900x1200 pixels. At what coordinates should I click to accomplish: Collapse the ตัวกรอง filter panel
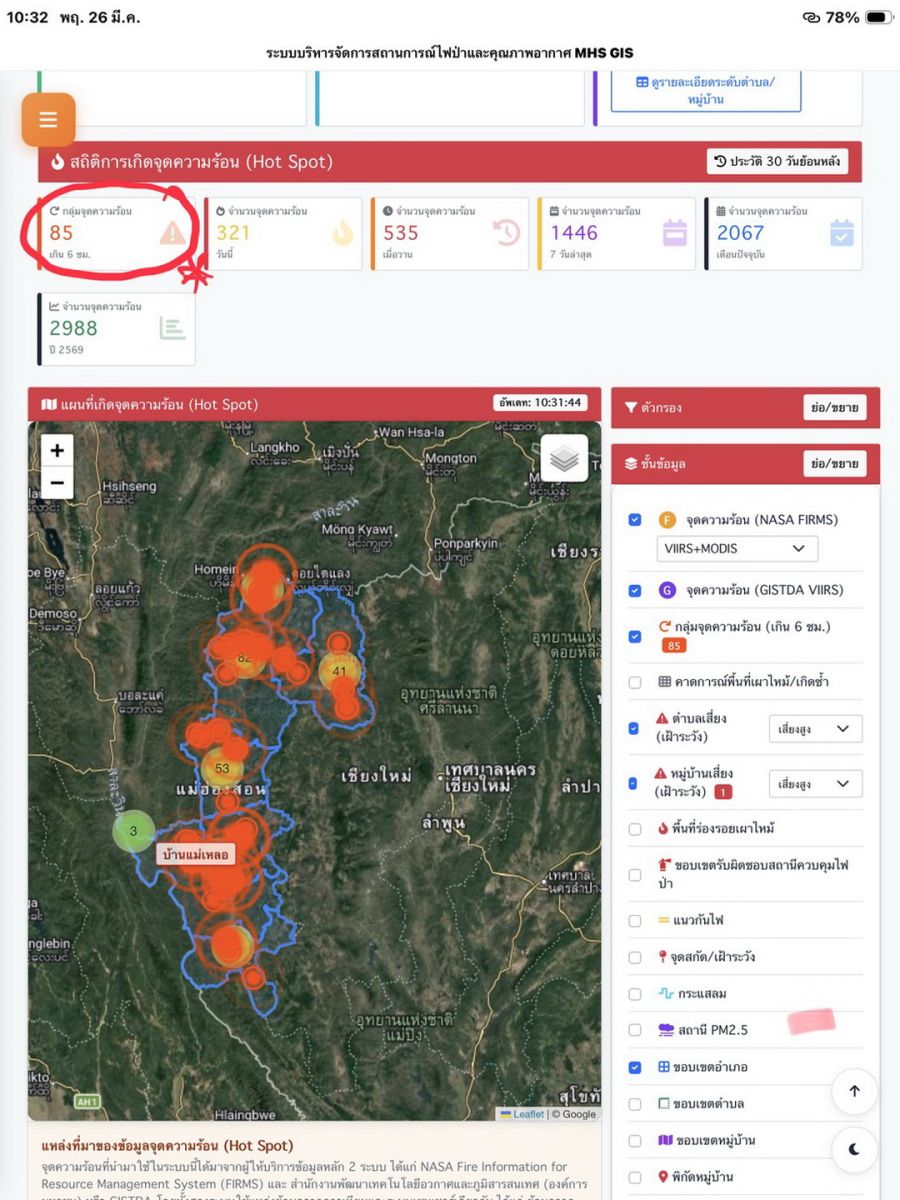(834, 408)
